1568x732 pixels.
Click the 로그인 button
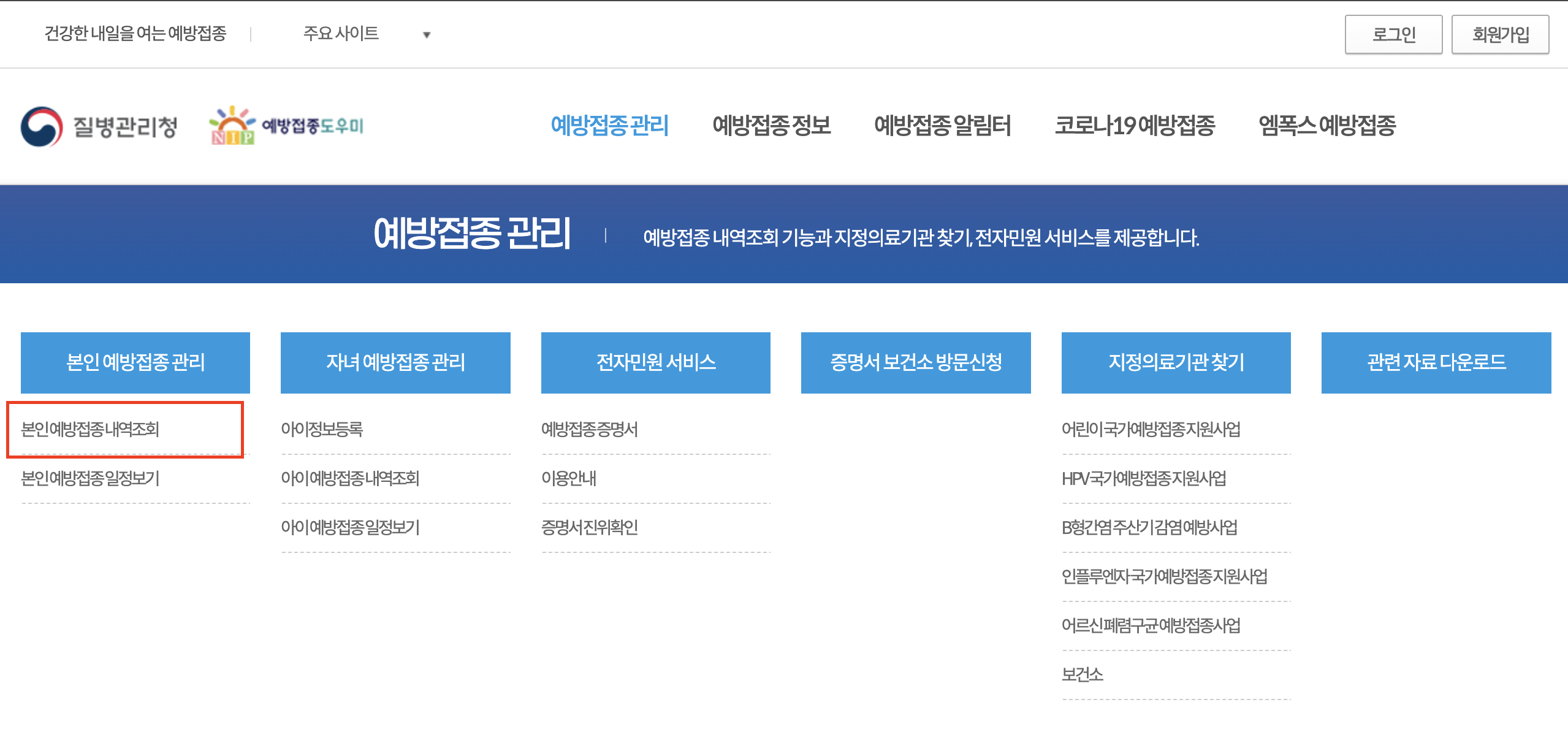1393,34
